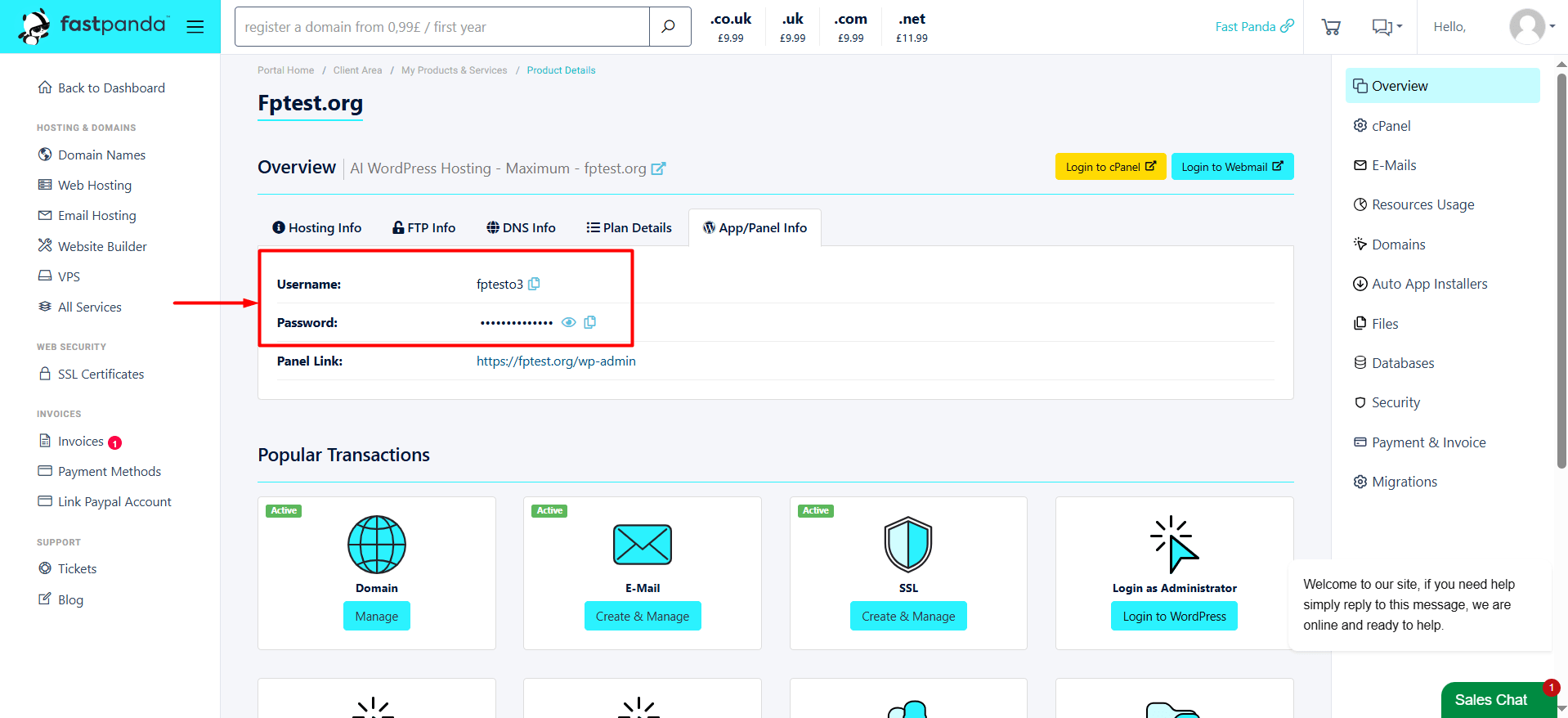
Task: Click Manage under Domain
Action: coord(377,616)
